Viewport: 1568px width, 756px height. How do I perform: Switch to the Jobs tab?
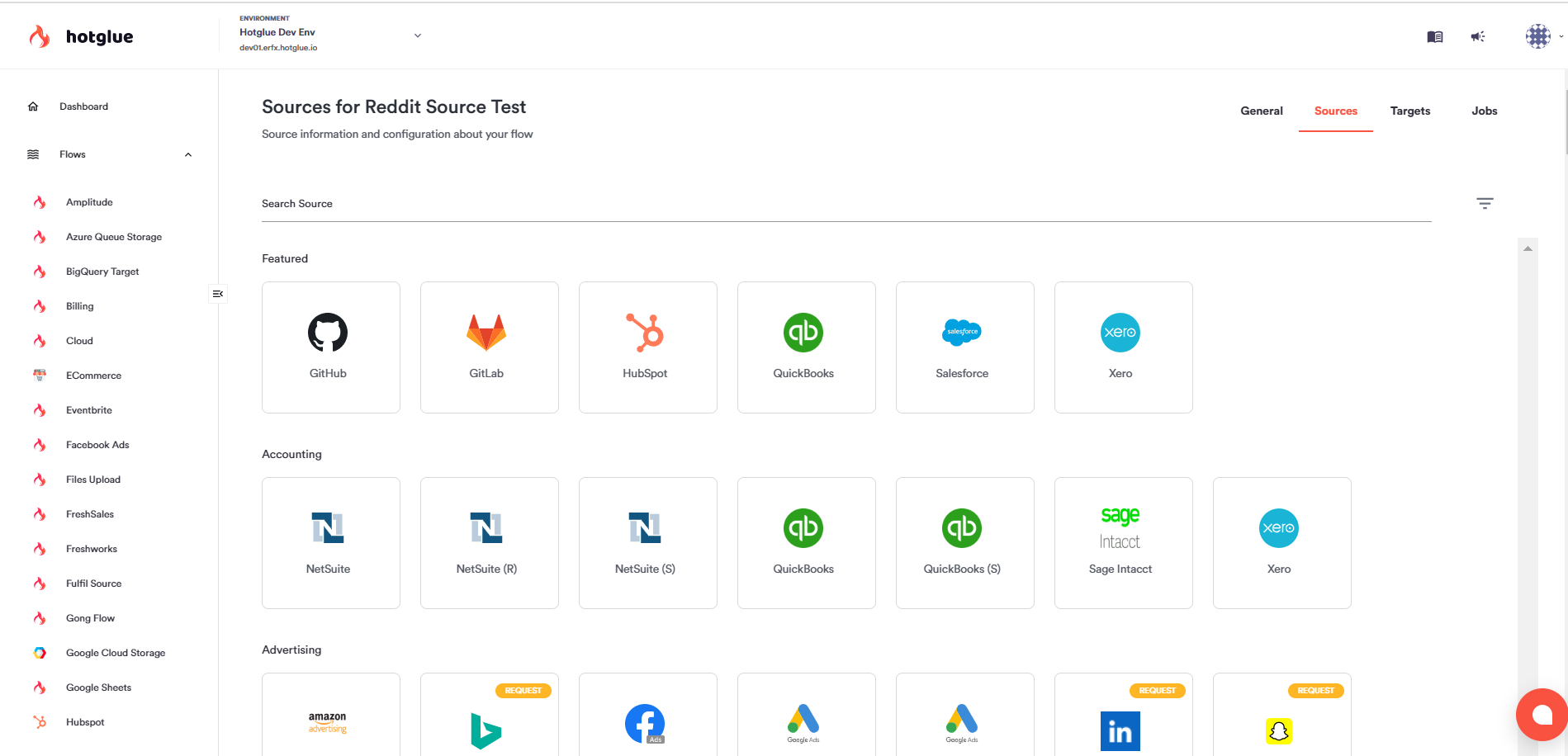1485,111
